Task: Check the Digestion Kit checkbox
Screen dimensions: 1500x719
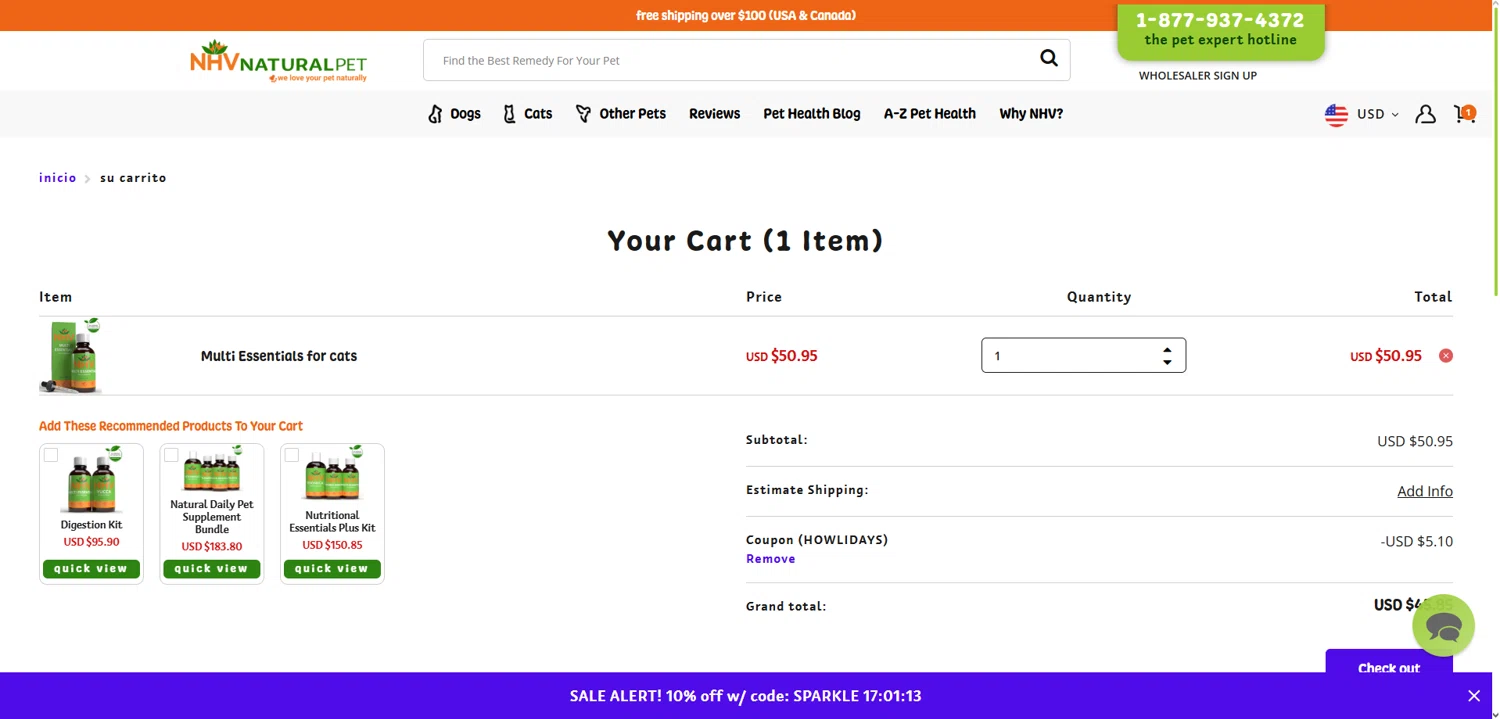Action: pos(51,455)
